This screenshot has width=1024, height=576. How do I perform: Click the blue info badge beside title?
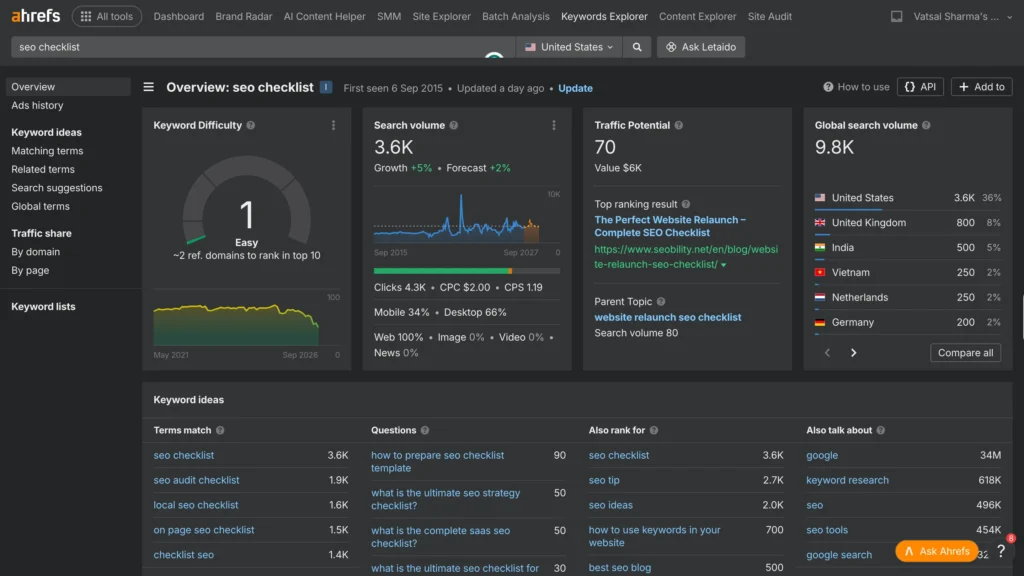(x=326, y=87)
